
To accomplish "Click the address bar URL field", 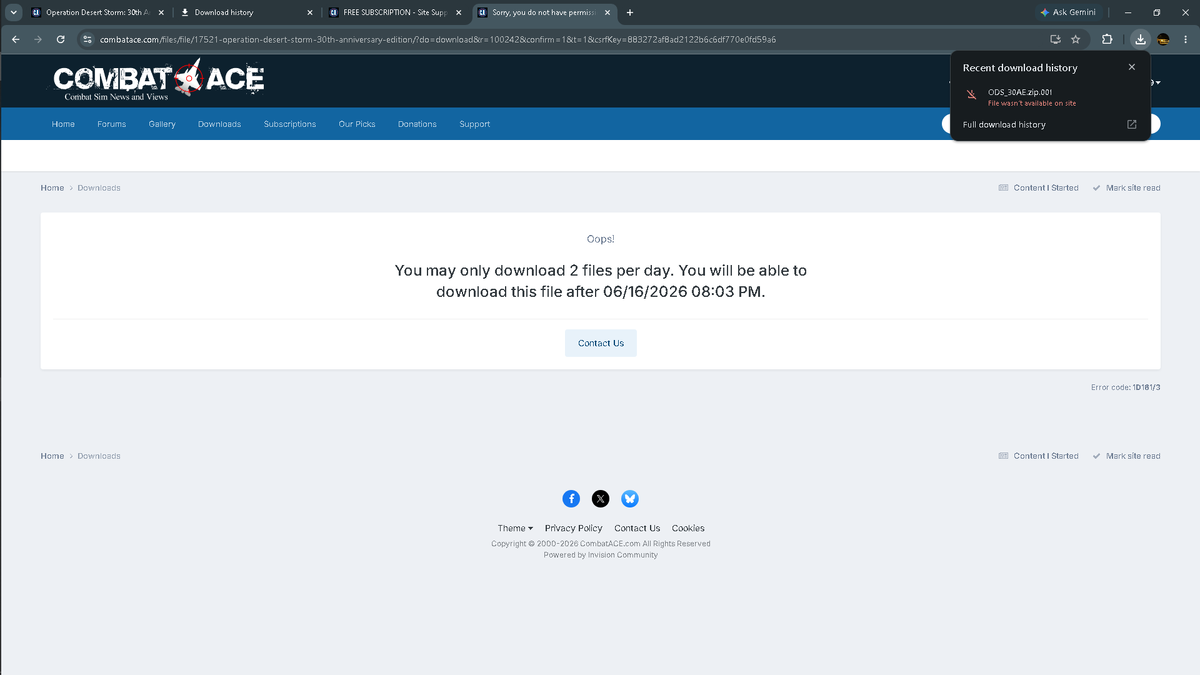I will [560, 39].
